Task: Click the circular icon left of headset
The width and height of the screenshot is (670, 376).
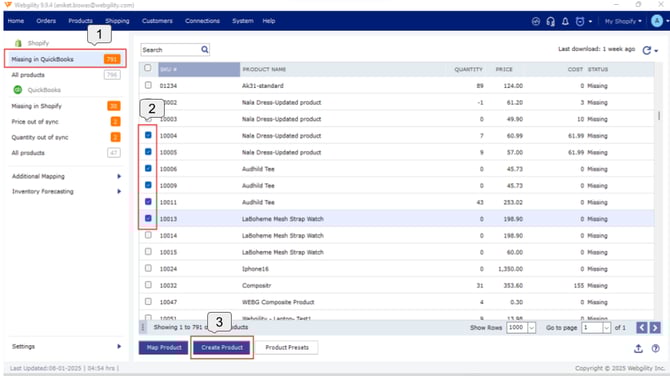Action: [x=535, y=21]
